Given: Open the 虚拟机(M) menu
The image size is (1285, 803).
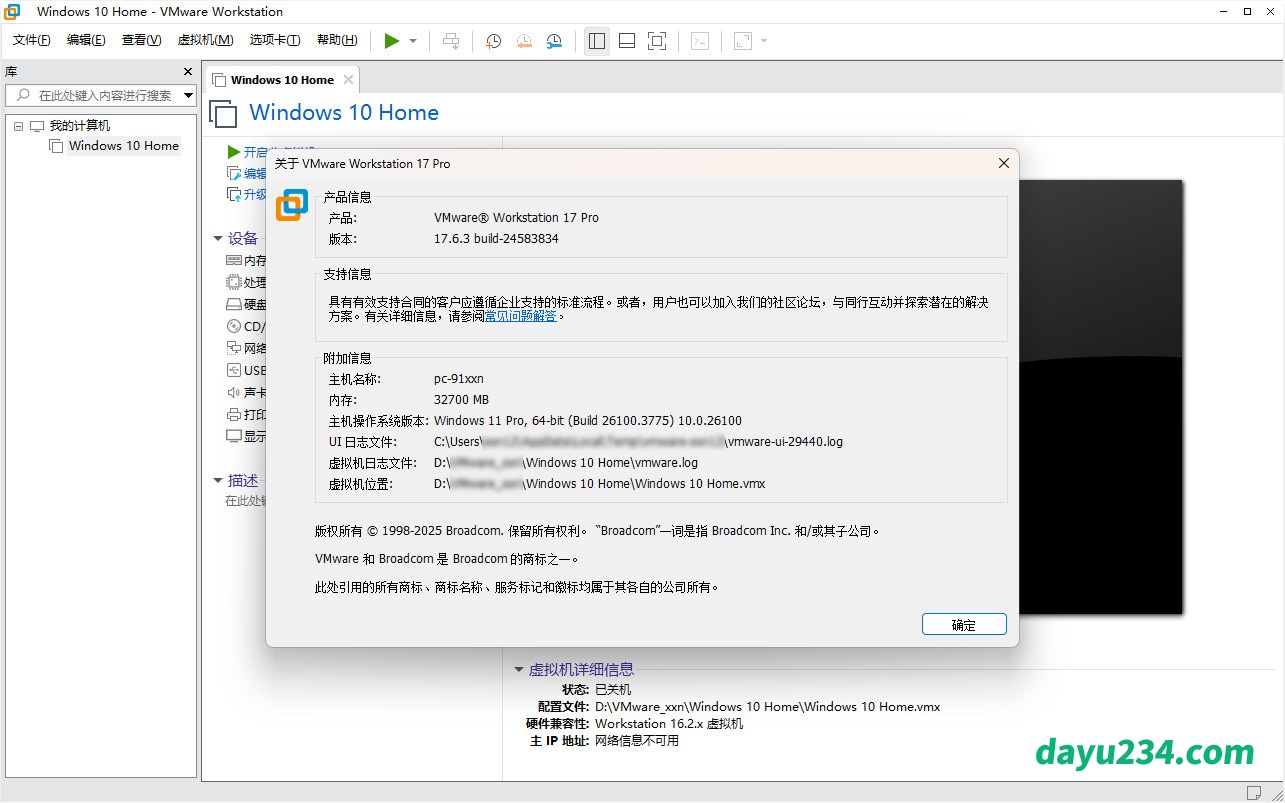Looking at the screenshot, I should tap(205, 40).
